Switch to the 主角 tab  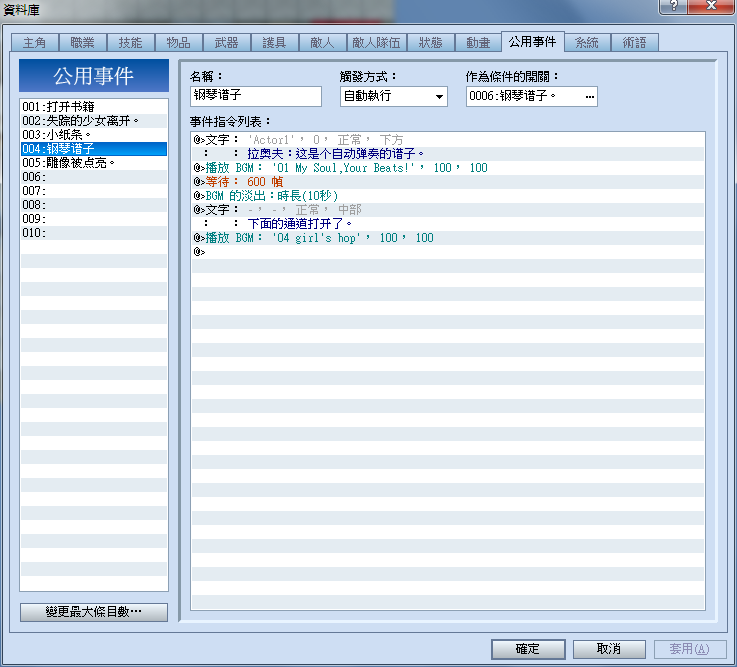tap(35, 43)
